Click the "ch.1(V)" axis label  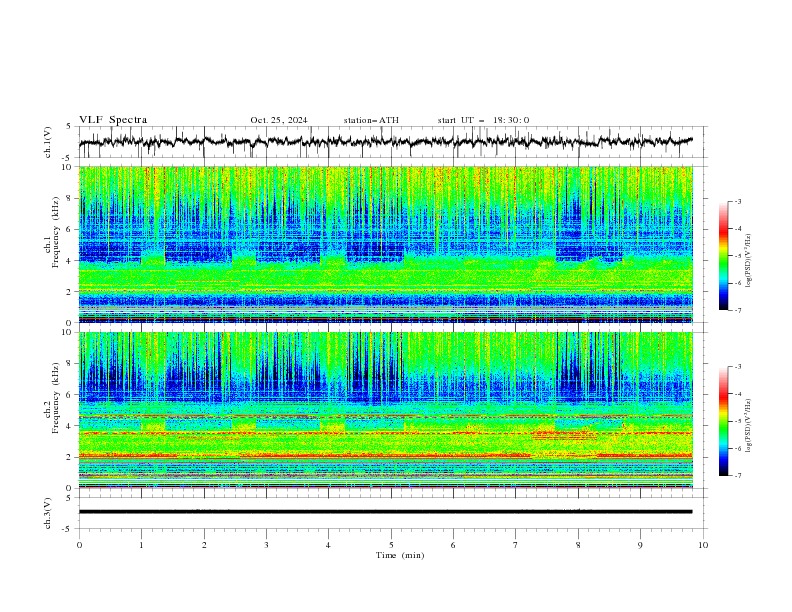(x=48, y=142)
